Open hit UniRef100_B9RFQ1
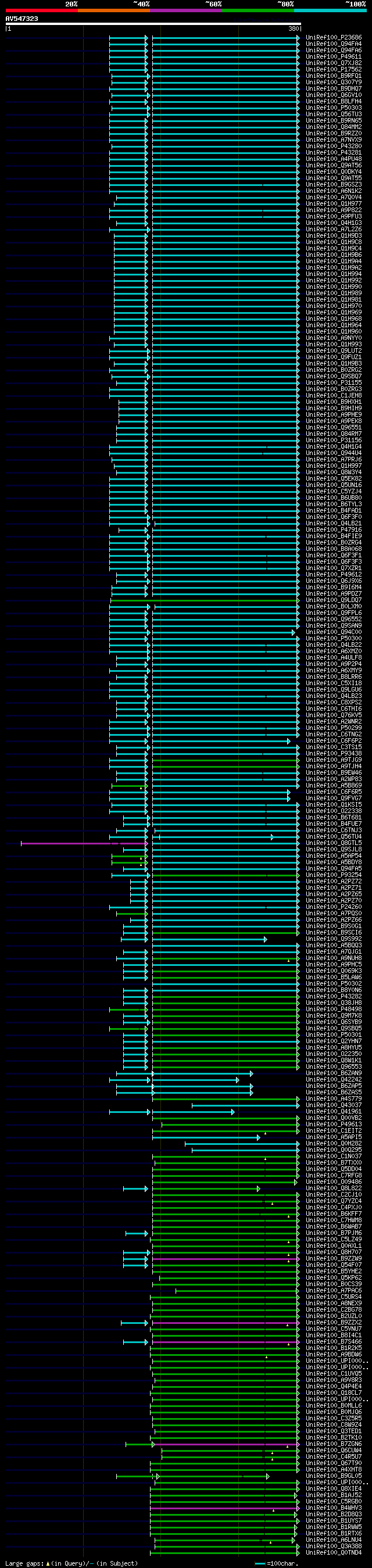 [x=334, y=76]
